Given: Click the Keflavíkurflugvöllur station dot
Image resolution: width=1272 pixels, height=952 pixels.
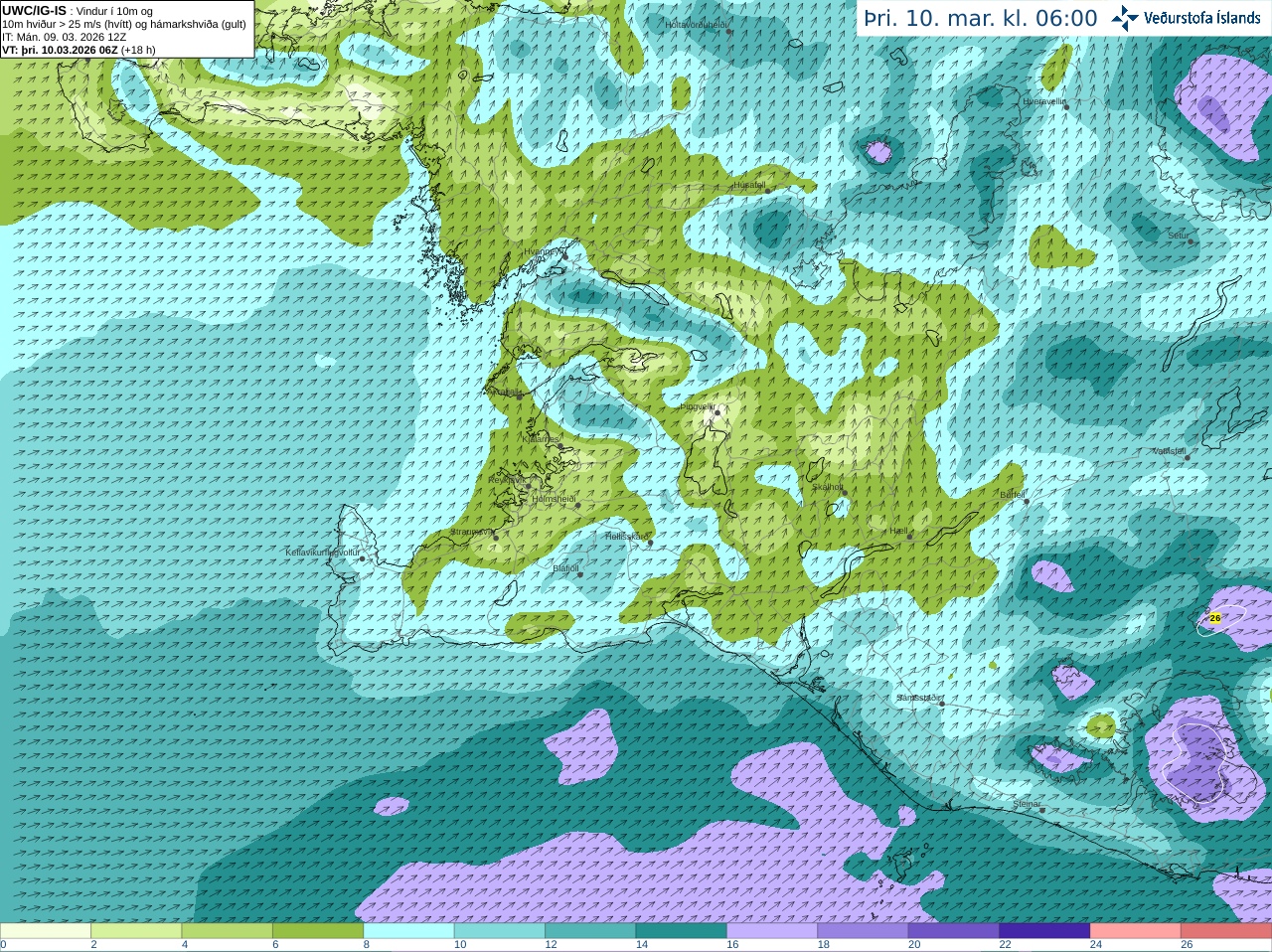Looking at the screenshot, I should point(363,558).
